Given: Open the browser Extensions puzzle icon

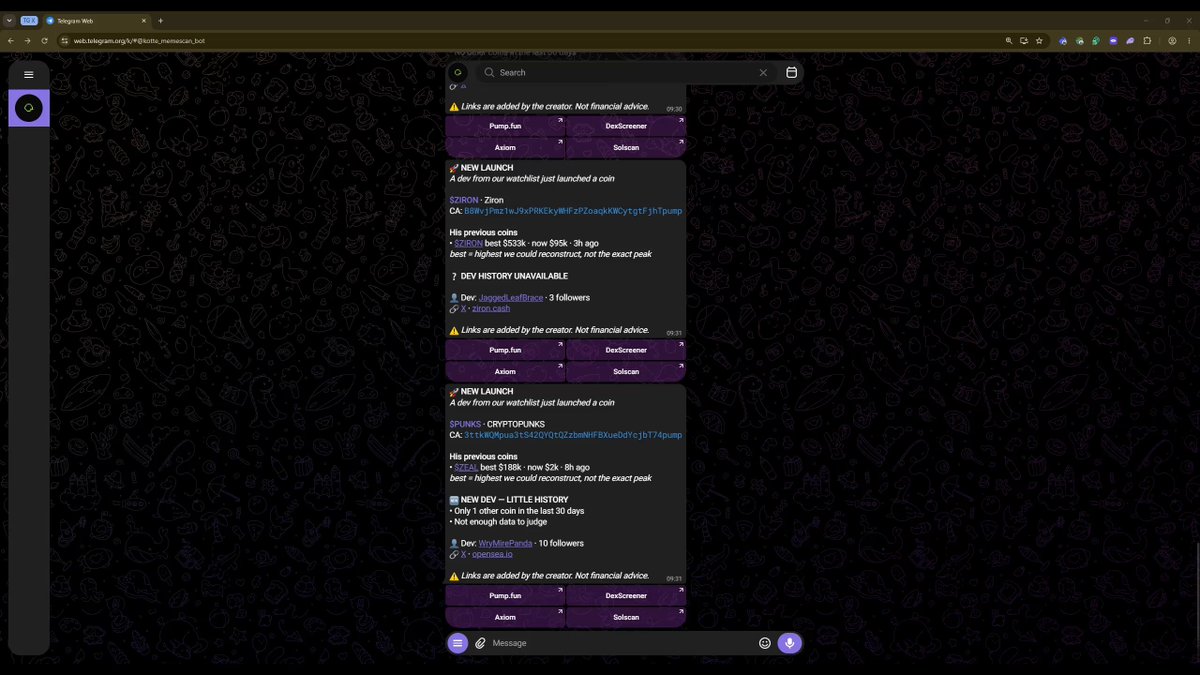Looking at the screenshot, I should pos(1147,41).
